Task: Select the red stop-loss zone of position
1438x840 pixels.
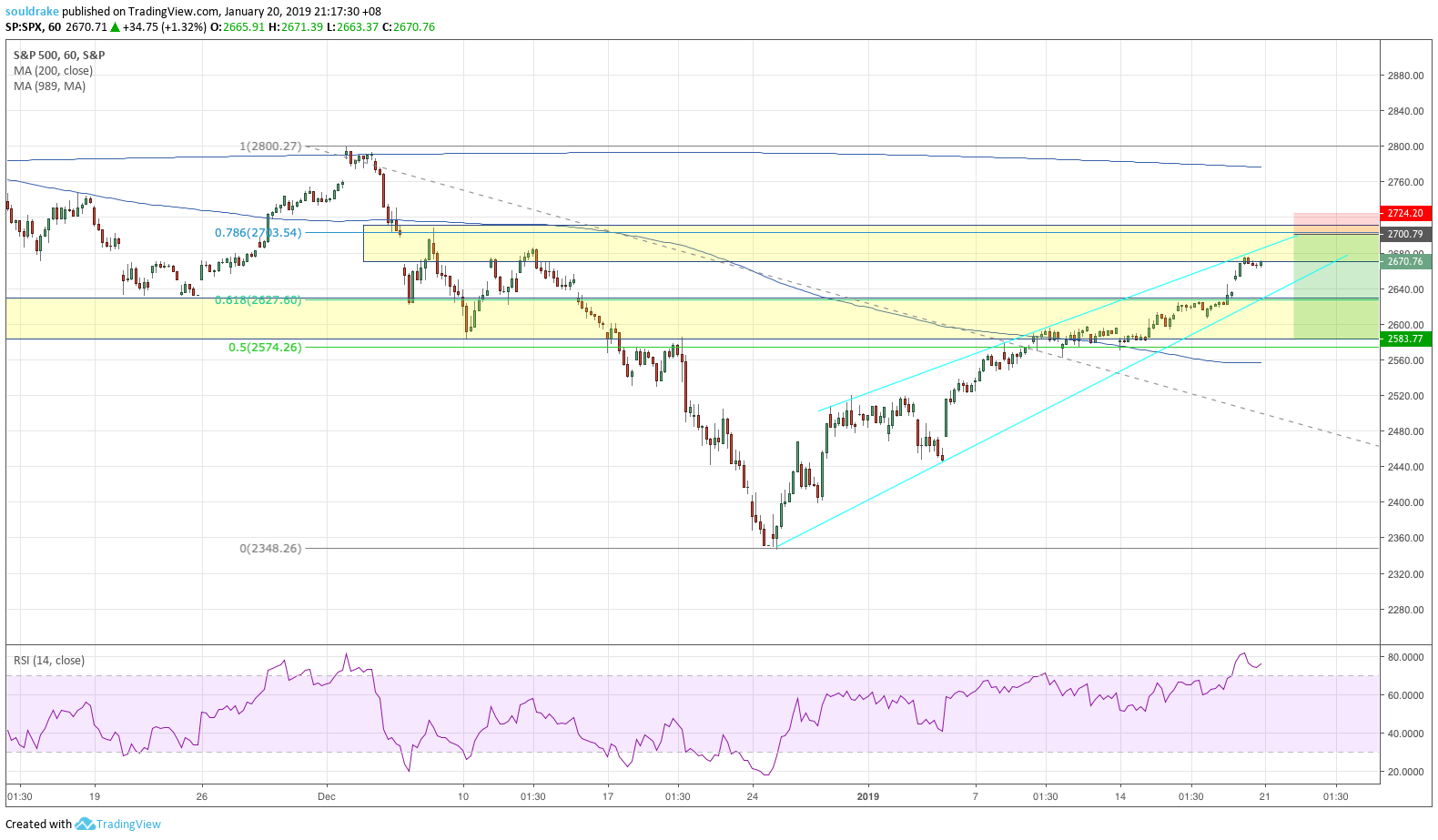Action: [x=1336, y=224]
